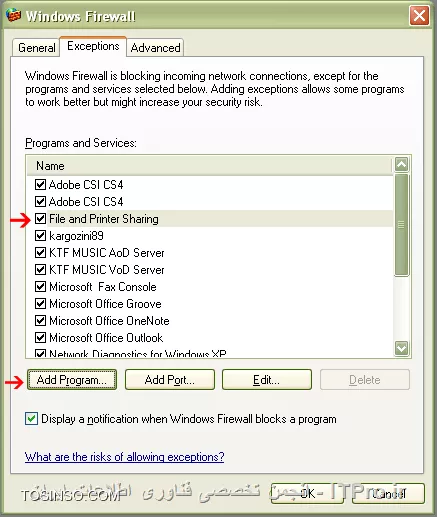Image resolution: width=437 pixels, height=517 pixels.
Task: Open the risks of allowing exceptions link
Action: tap(124, 457)
